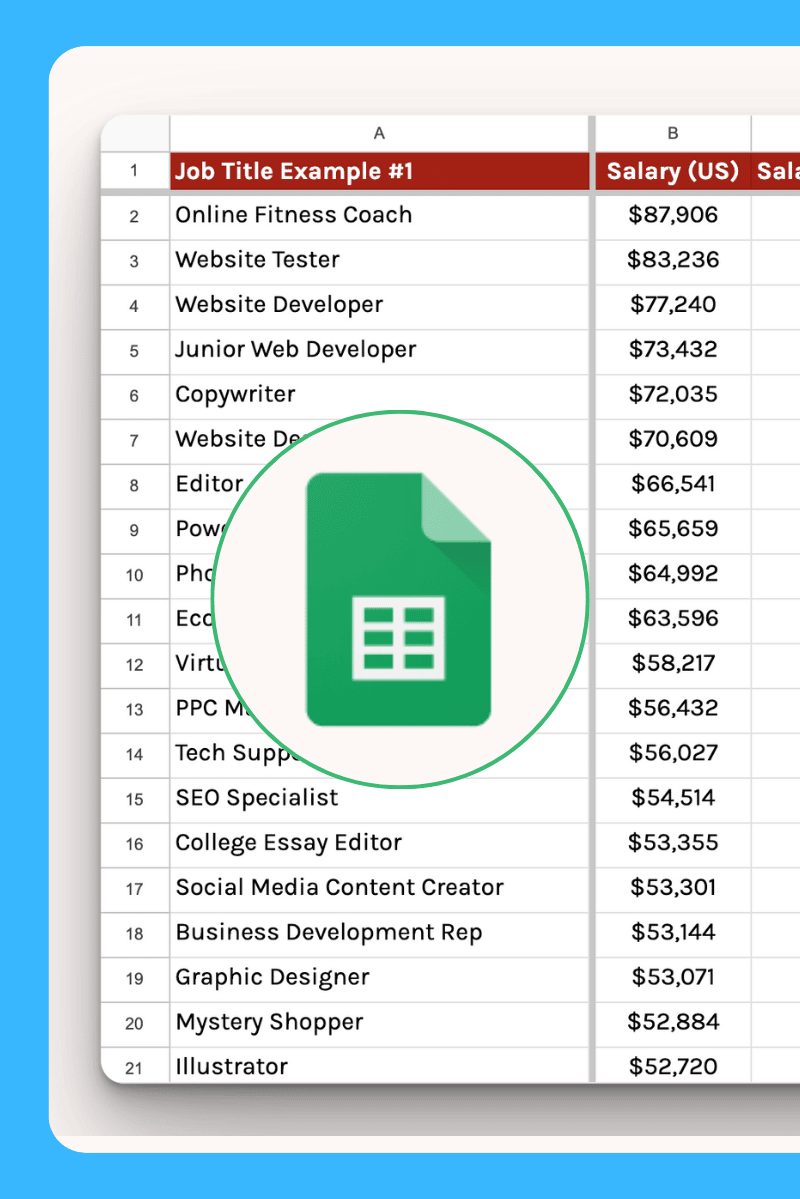This screenshot has width=800, height=1199.
Task: Select row 16 header number
Action: [x=135, y=844]
